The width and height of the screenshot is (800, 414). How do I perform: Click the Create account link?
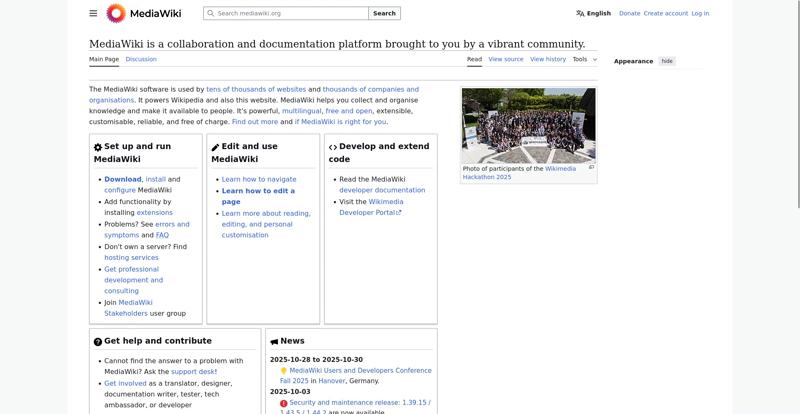(x=666, y=13)
